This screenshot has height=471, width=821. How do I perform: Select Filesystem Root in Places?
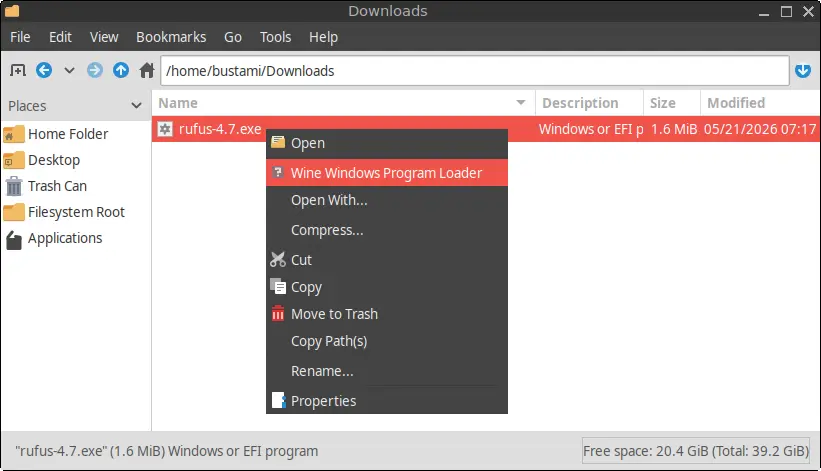(76, 212)
